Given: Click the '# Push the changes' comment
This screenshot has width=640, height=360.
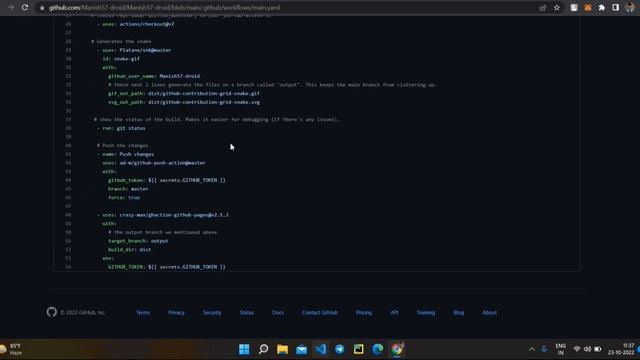Looking at the screenshot, I should [x=122, y=146].
